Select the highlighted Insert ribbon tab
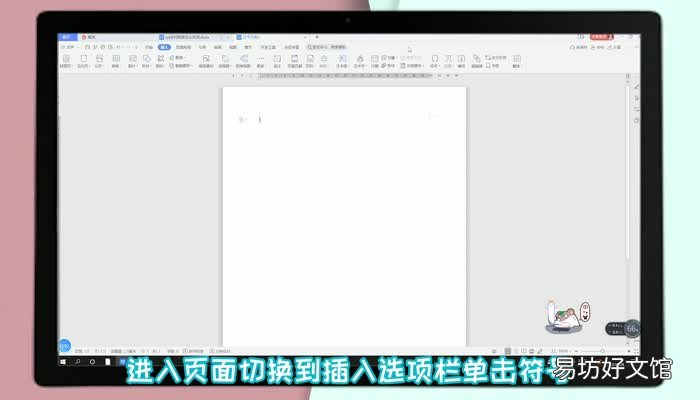 point(164,47)
